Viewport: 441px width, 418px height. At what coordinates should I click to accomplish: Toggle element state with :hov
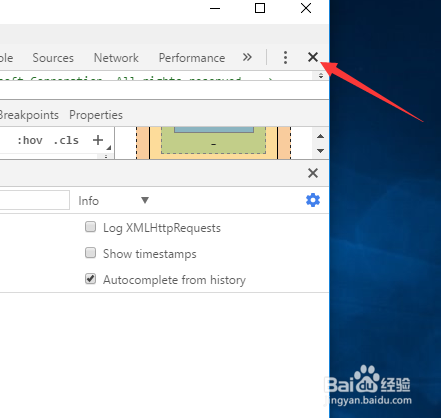pyautogui.click(x=30, y=140)
